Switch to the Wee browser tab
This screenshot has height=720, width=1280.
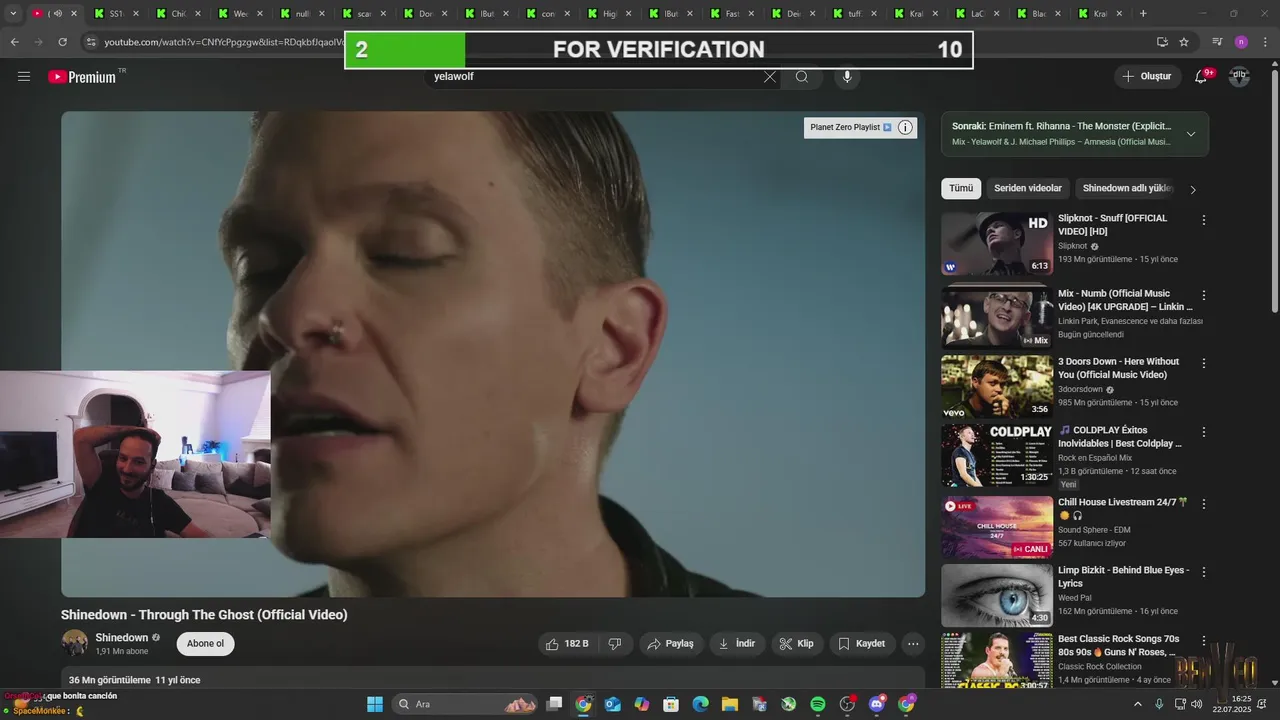239,14
